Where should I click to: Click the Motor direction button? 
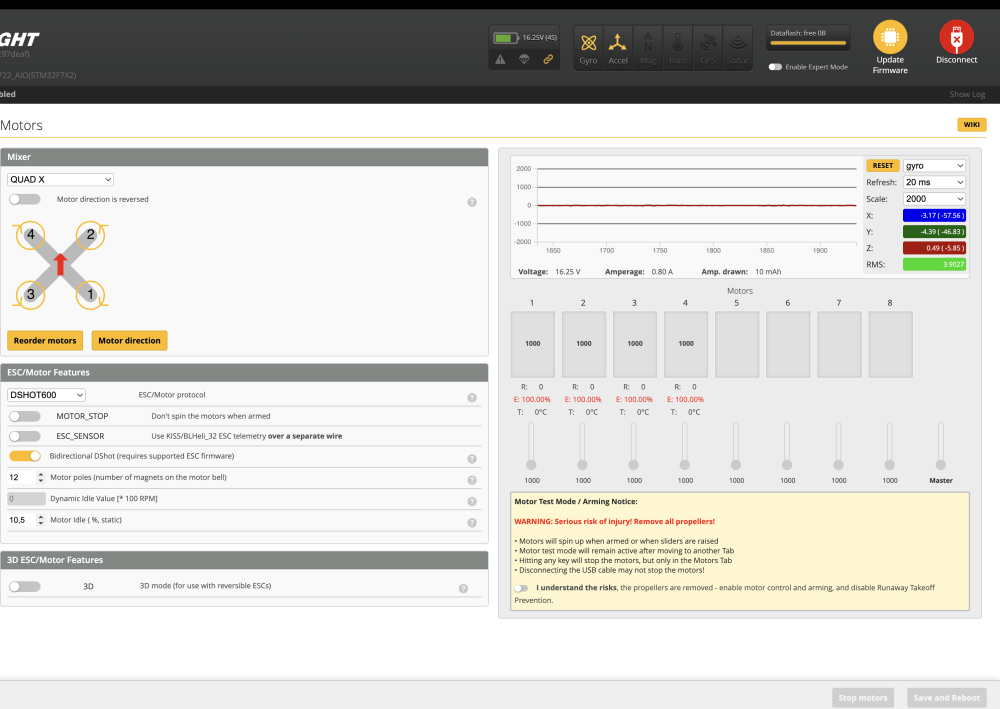point(129,341)
